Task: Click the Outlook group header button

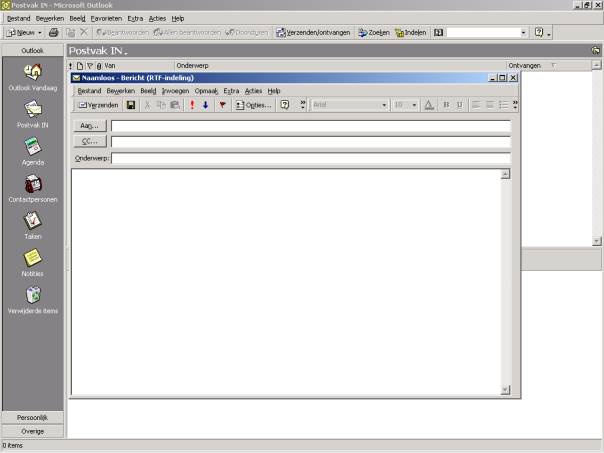Action: pyautogui.click(x=33, y=50)
